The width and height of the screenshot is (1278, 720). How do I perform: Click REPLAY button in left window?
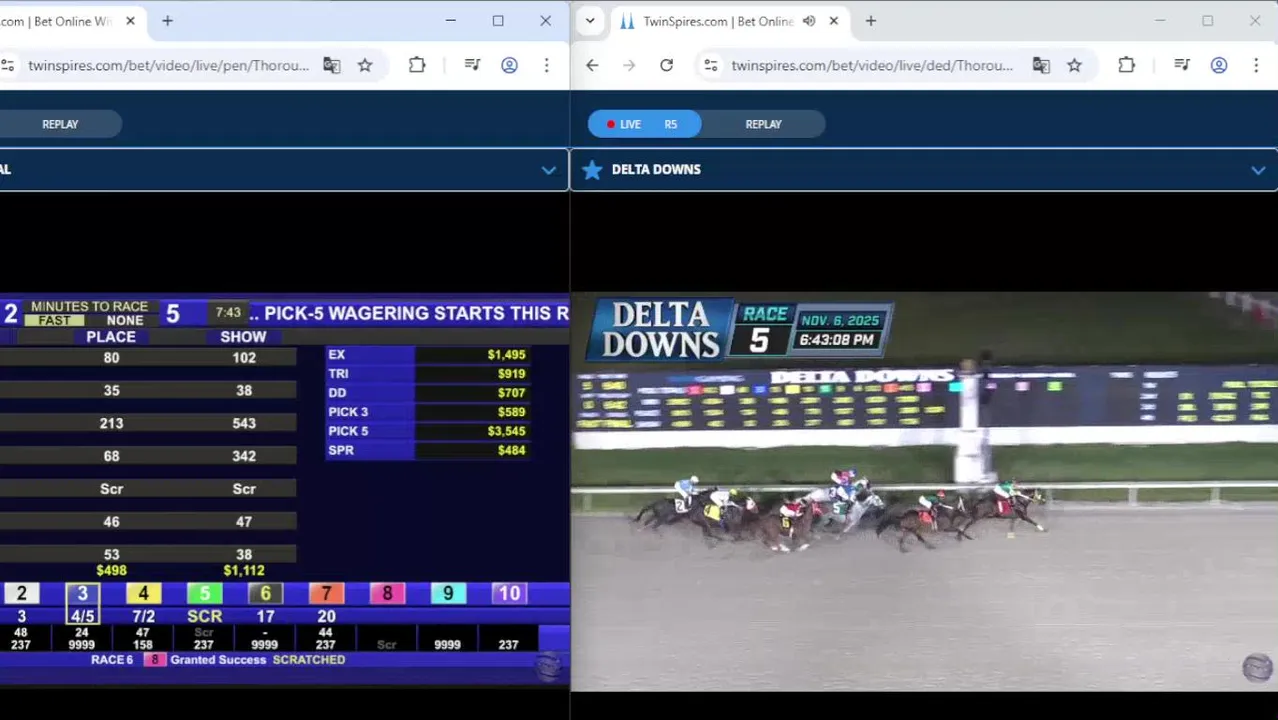pyautogui.click(x=60, y=124)
